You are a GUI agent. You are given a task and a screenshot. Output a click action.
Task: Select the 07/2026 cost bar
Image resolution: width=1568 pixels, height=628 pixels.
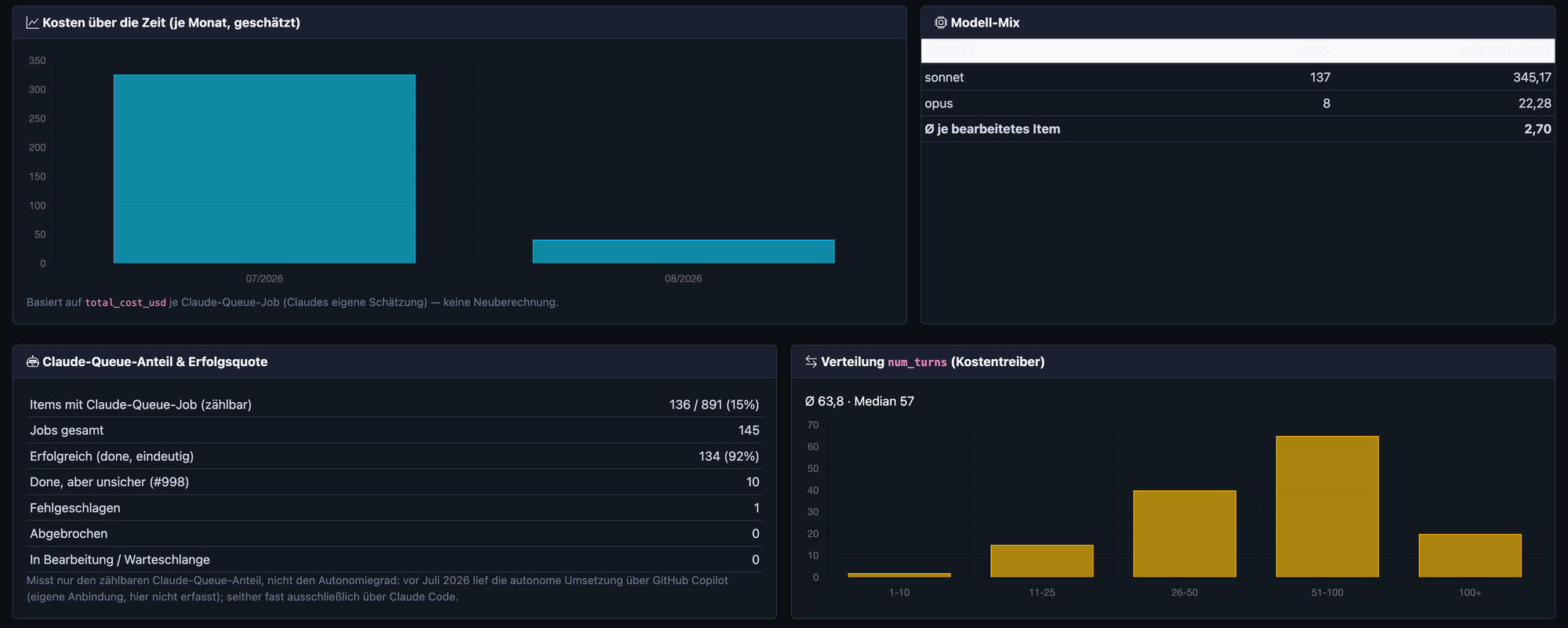[x=264, y=169]
